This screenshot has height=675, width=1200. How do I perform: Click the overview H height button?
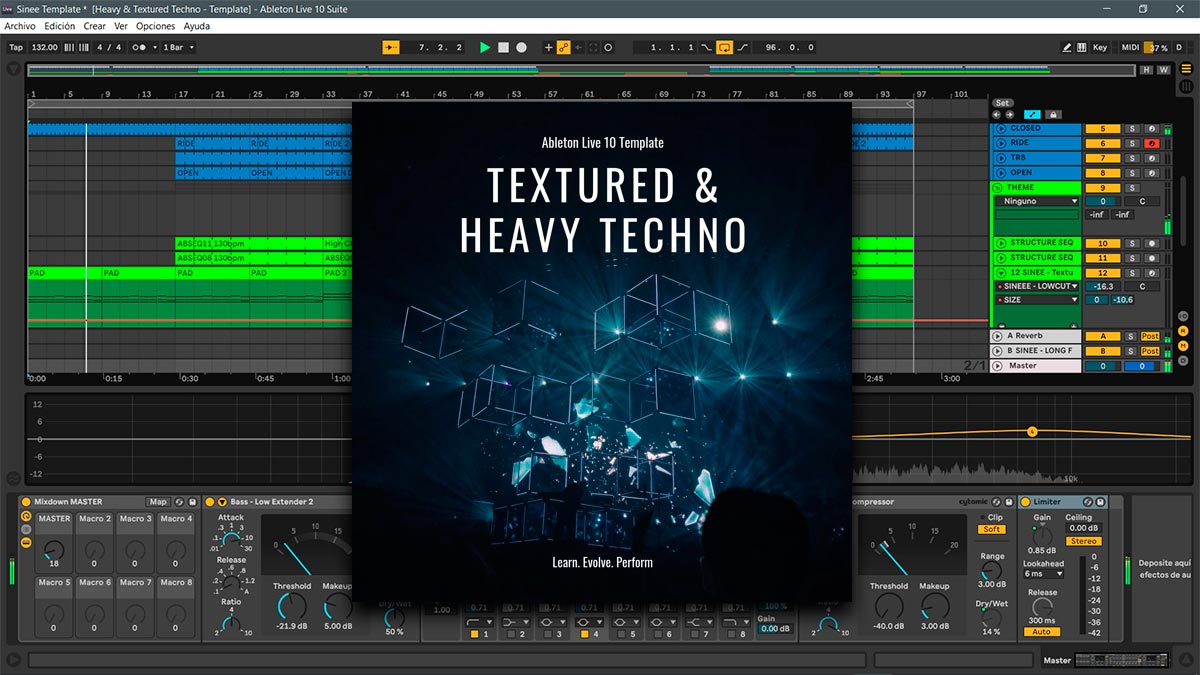(x=1146, y=70)
